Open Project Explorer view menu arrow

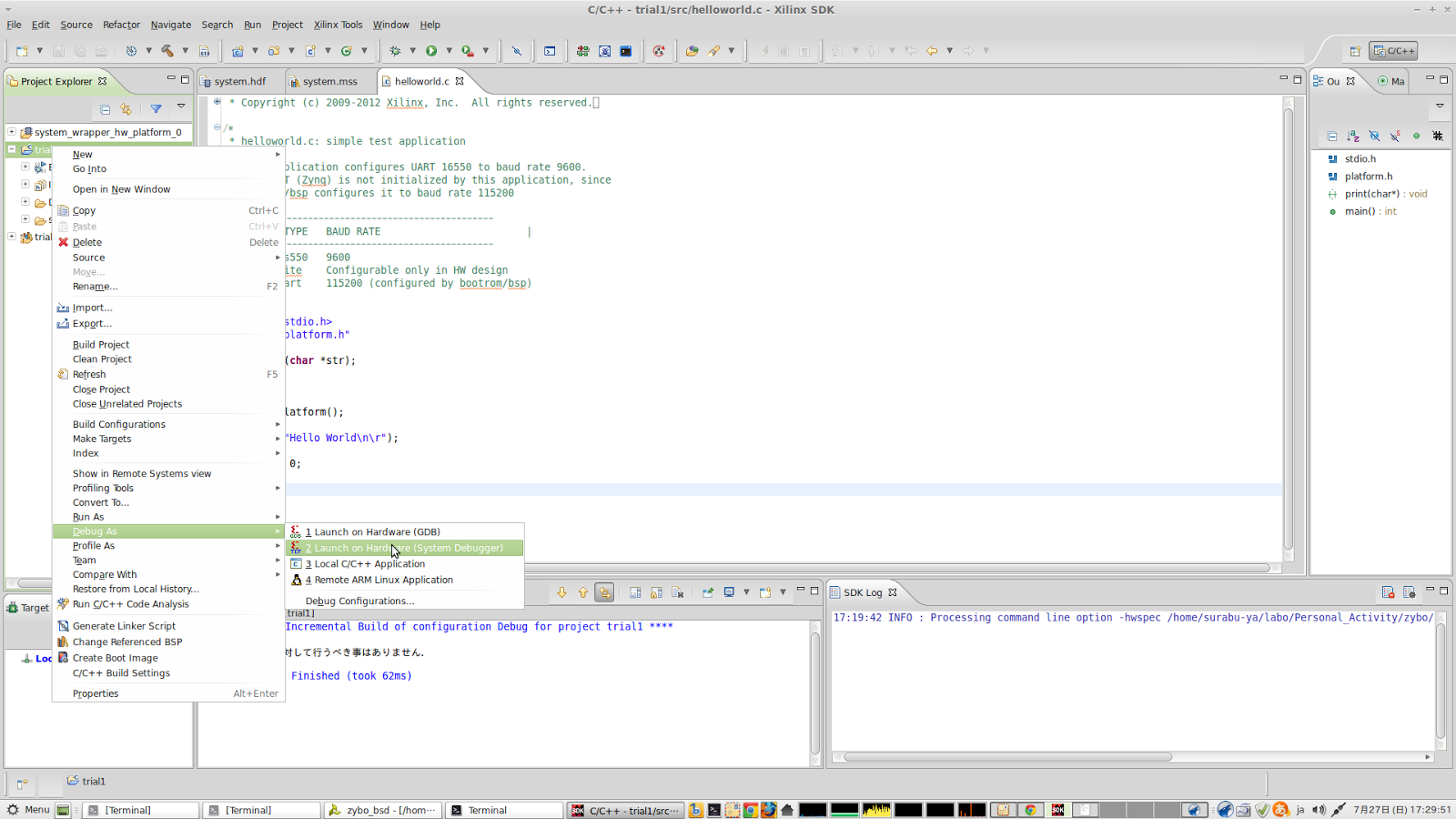(x=181, y=107)
